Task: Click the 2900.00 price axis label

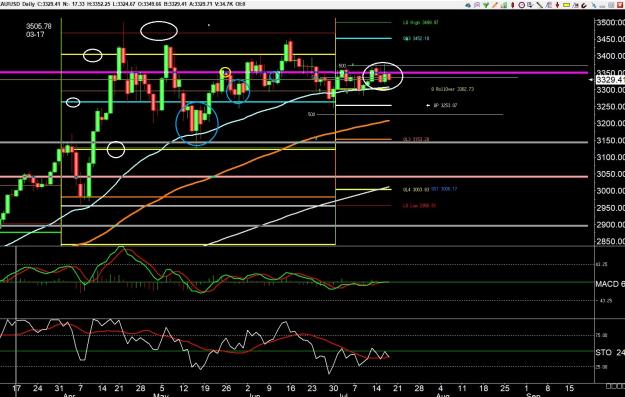Action: pyautogui.click(x=610, y=225)
